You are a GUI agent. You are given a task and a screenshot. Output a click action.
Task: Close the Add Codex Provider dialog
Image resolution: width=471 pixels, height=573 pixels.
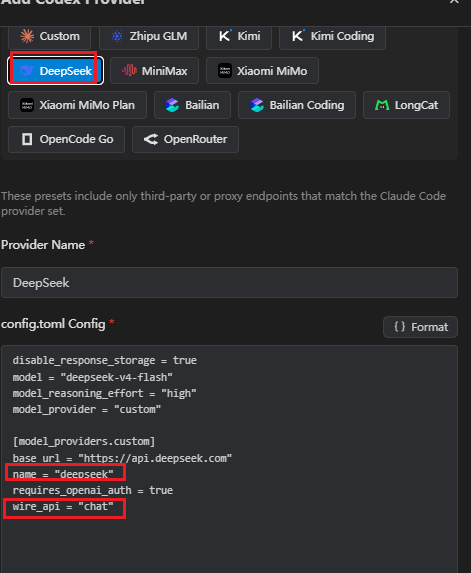point(454,2)
